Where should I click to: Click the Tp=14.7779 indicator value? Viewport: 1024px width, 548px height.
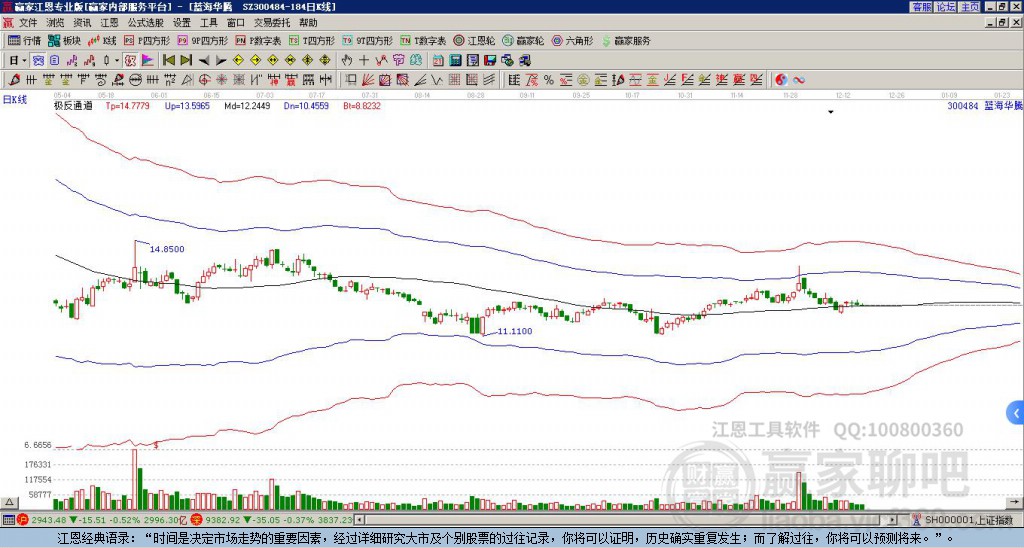tap(127, 105)
